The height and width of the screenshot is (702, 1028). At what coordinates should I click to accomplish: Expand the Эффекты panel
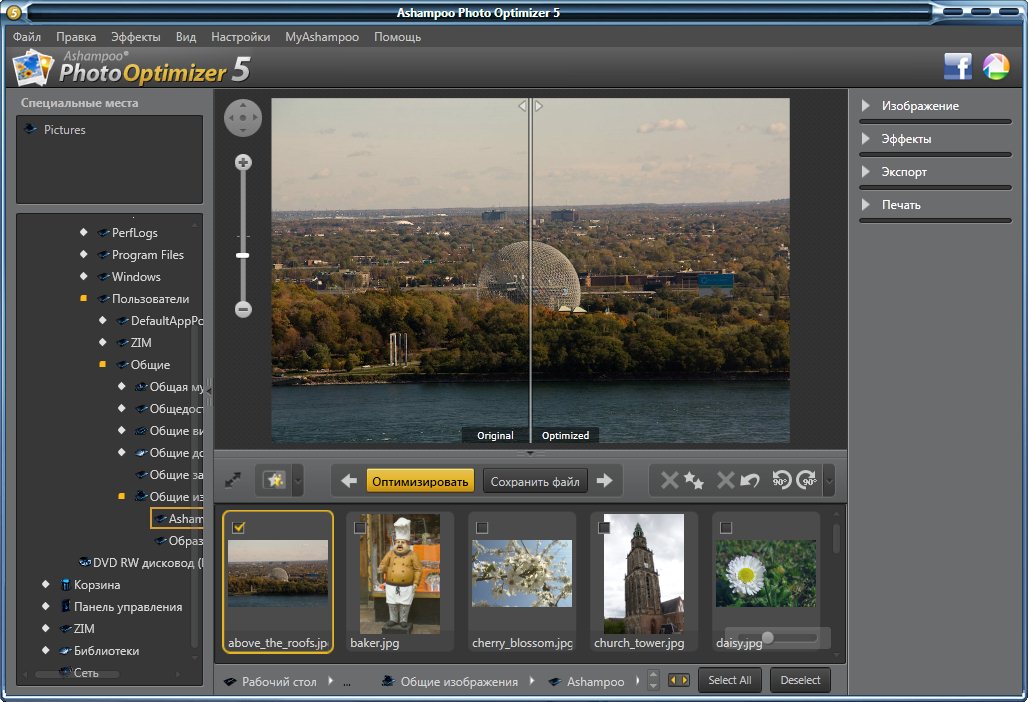point(906,139)
